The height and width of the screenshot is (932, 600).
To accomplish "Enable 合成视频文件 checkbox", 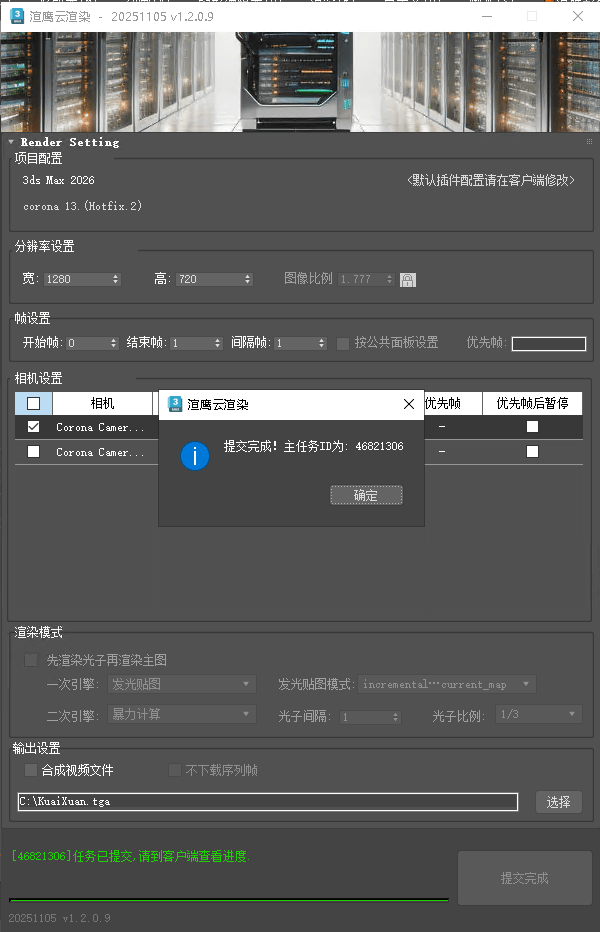I will coord(30,770).
